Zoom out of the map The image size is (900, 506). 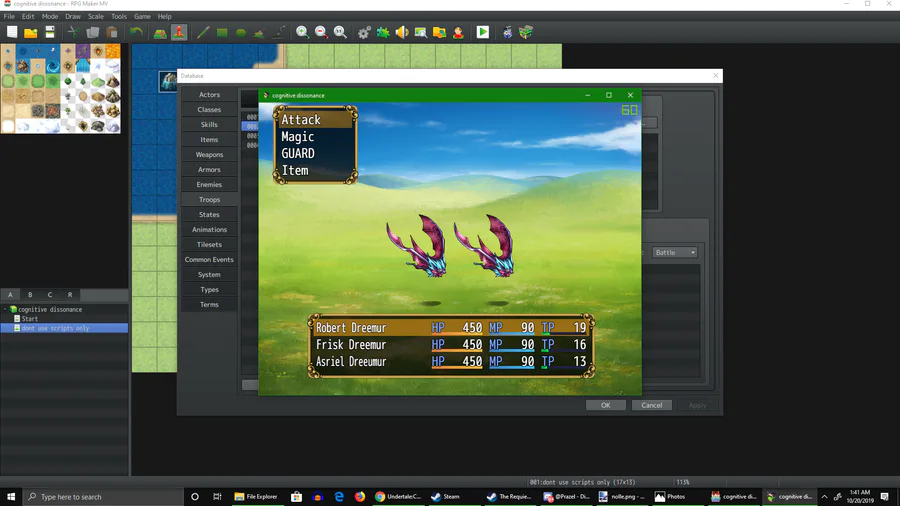click(321, 32)
